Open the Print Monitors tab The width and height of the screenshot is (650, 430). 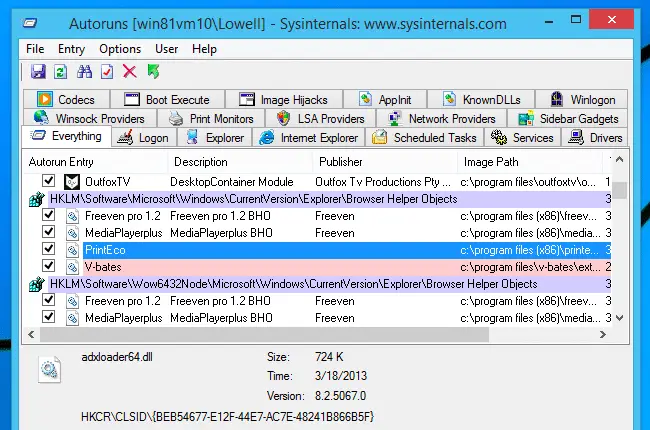point(211,119)
